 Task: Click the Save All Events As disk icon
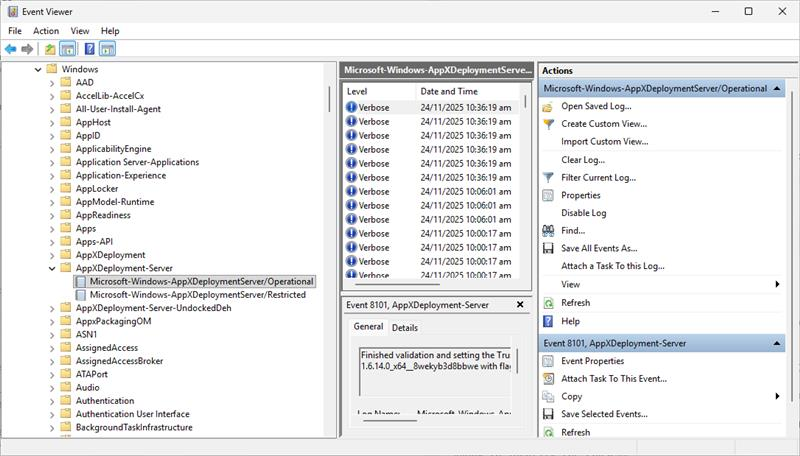tap(548, 248)
